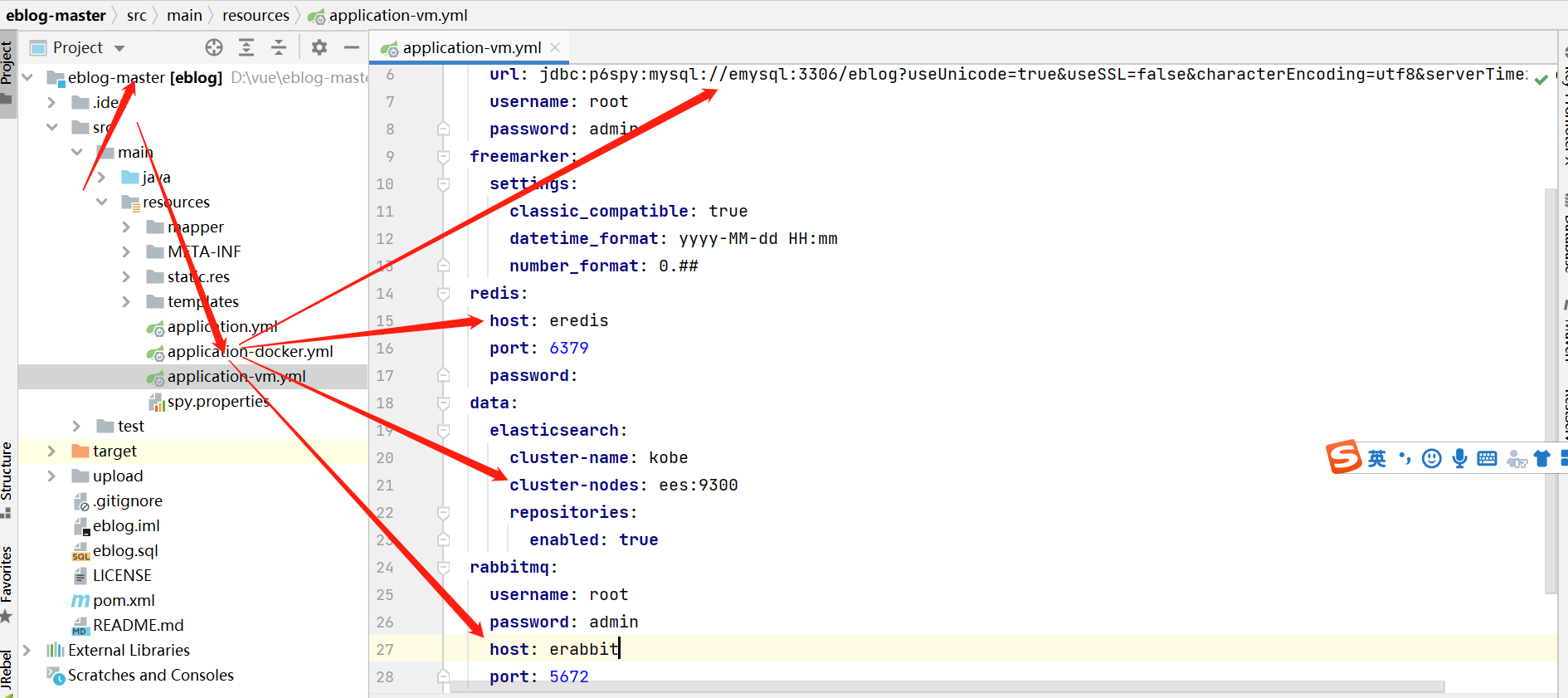The image size is (1568, 698).
Task: Click Sogou skin shirt icon
Action: click(x=1542, y=458)
